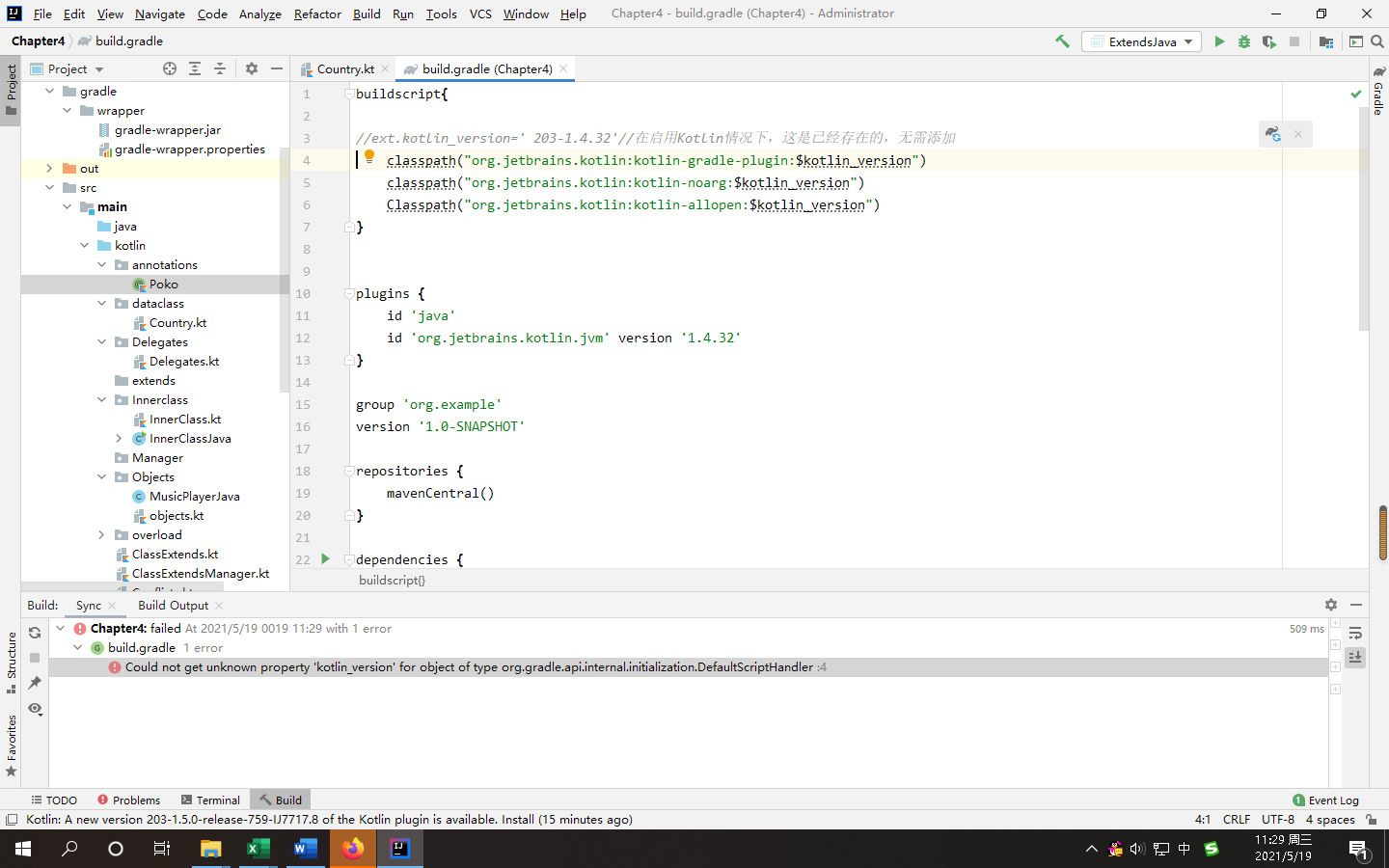Open the Analyze menu
Viewport: 1389px width, 868px height.
(260, 14)
